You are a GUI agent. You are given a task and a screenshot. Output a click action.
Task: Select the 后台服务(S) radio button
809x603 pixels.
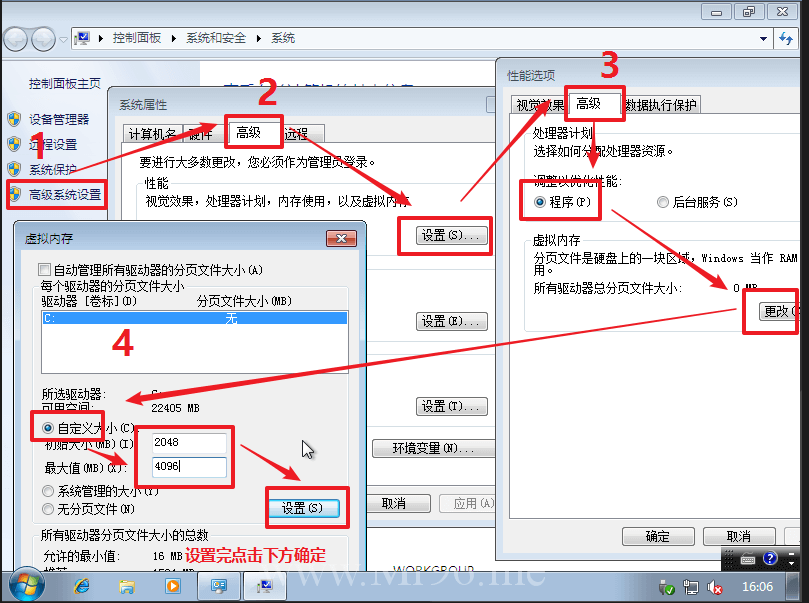662,202
